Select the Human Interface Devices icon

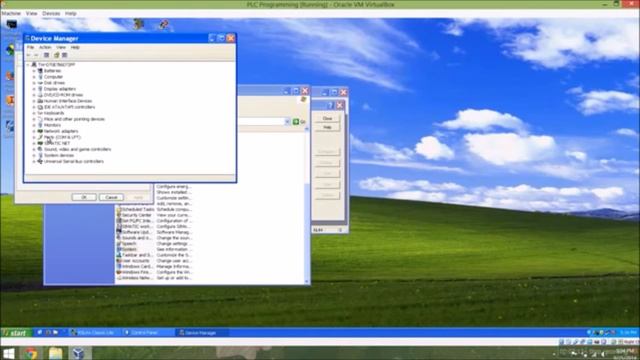40,101
